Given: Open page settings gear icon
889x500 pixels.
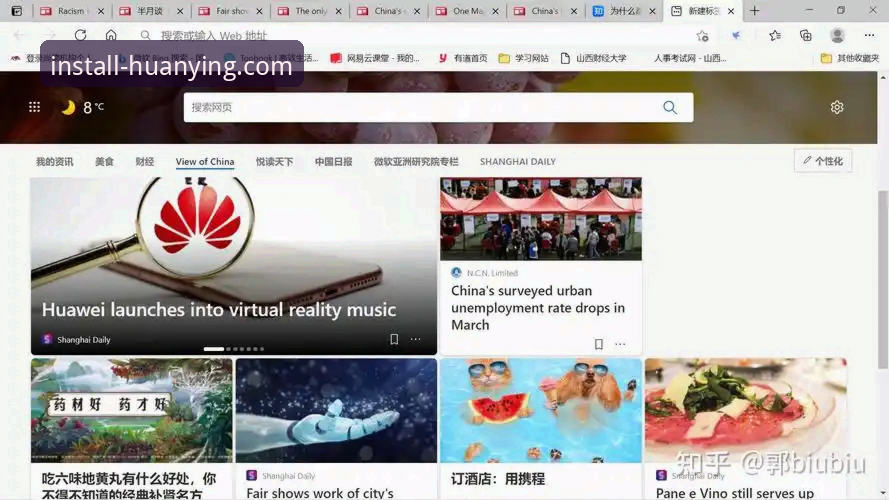Looking at the screenshot, I should (837, 107).
